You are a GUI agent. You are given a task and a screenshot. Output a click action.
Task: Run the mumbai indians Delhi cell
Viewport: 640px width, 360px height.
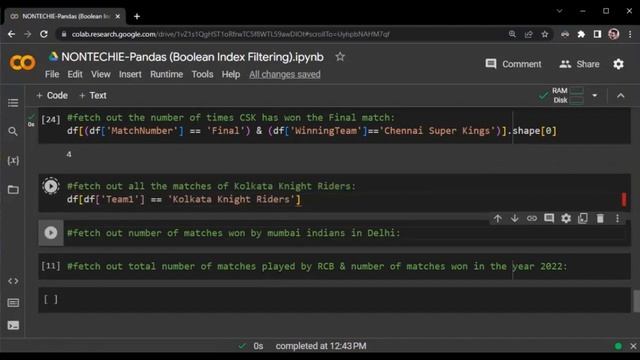tap(51, 233)
